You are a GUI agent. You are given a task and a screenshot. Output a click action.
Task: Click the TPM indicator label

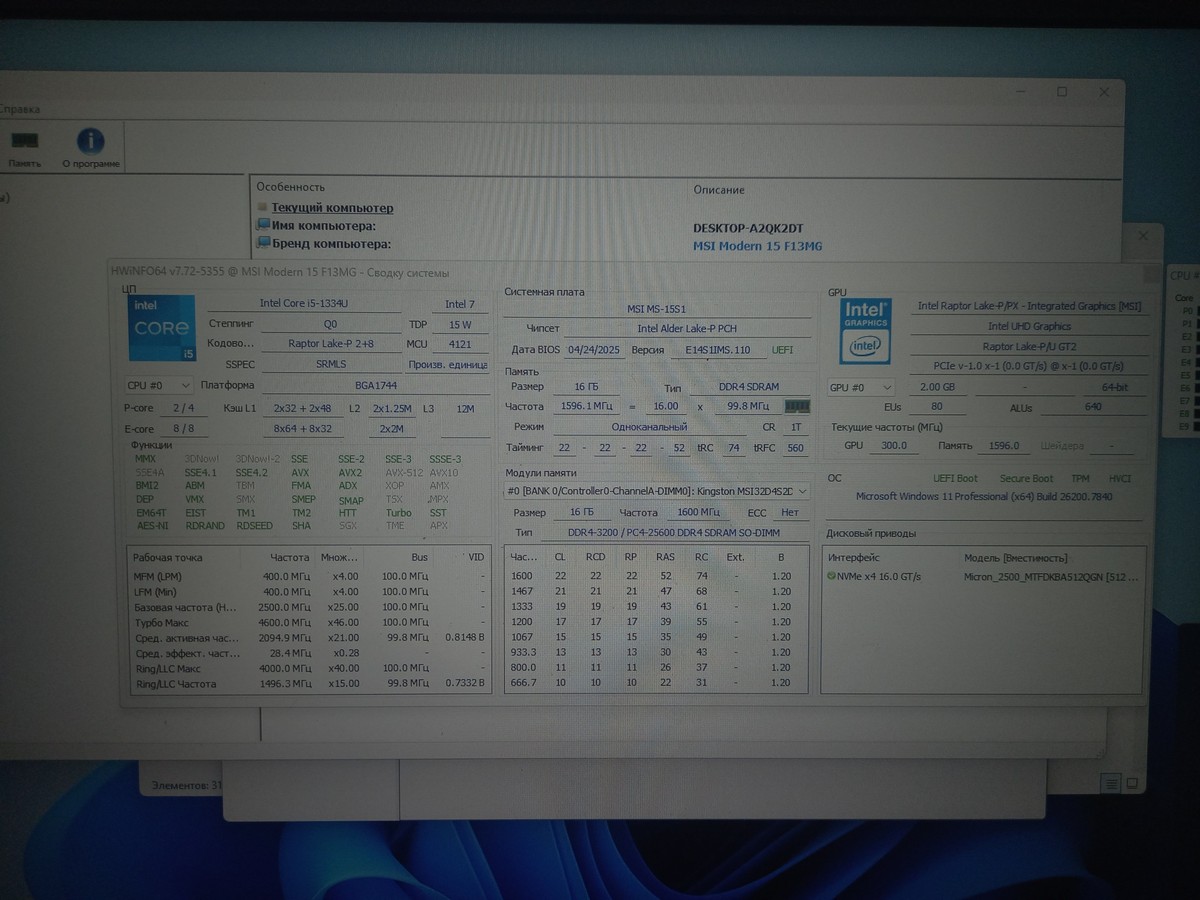point(1080,479)
